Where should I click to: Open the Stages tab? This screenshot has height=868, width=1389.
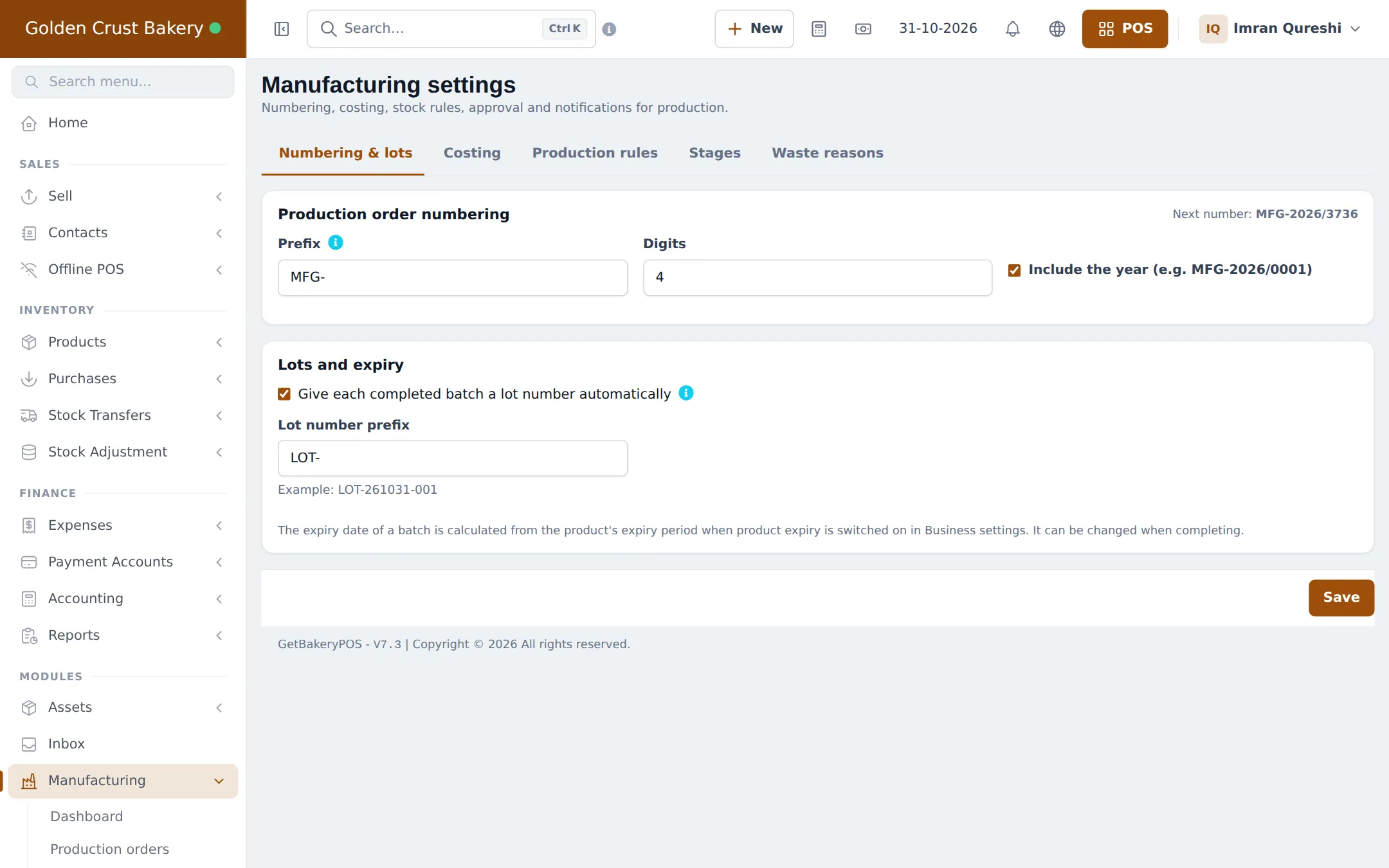coord(714,153)
